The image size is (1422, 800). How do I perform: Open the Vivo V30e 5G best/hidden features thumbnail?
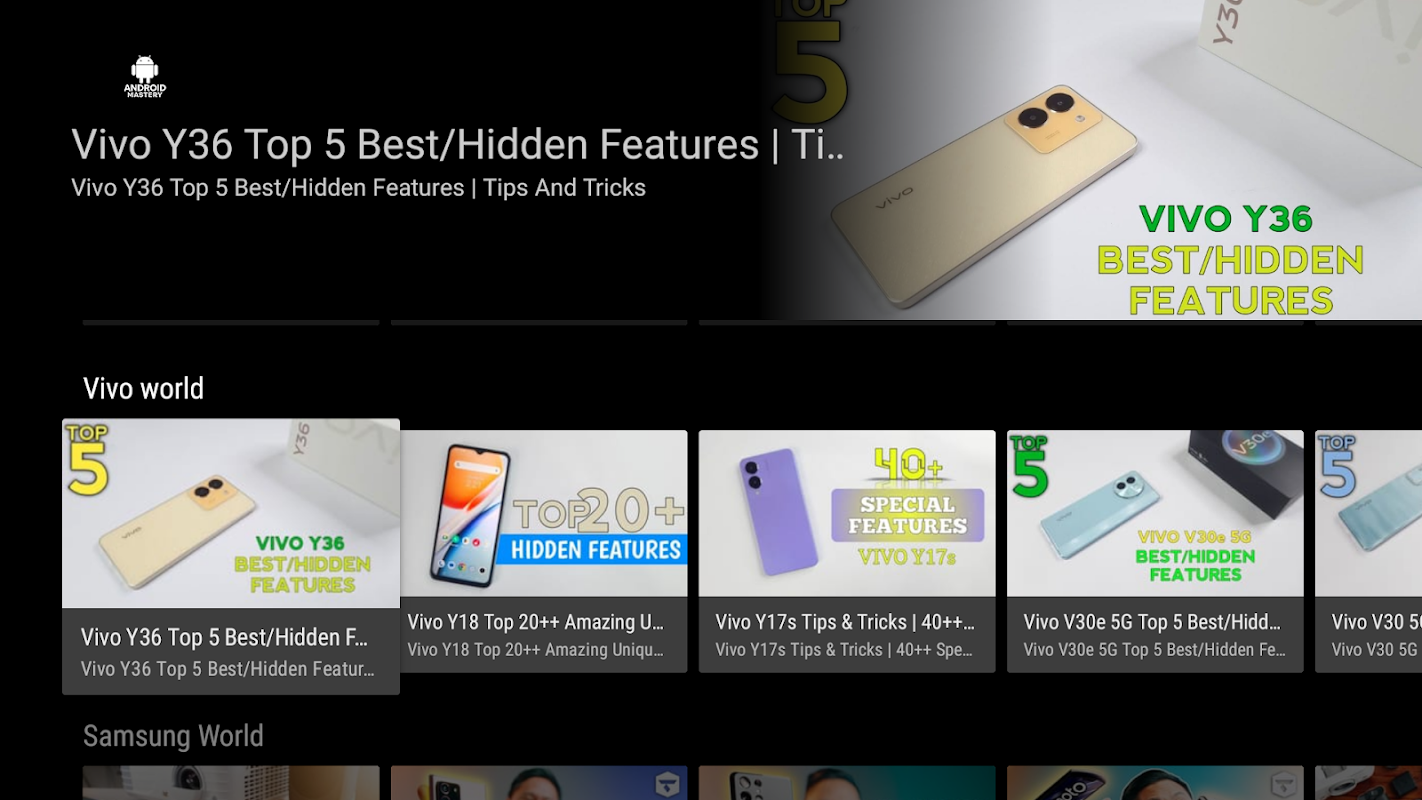click(1155, 513)
